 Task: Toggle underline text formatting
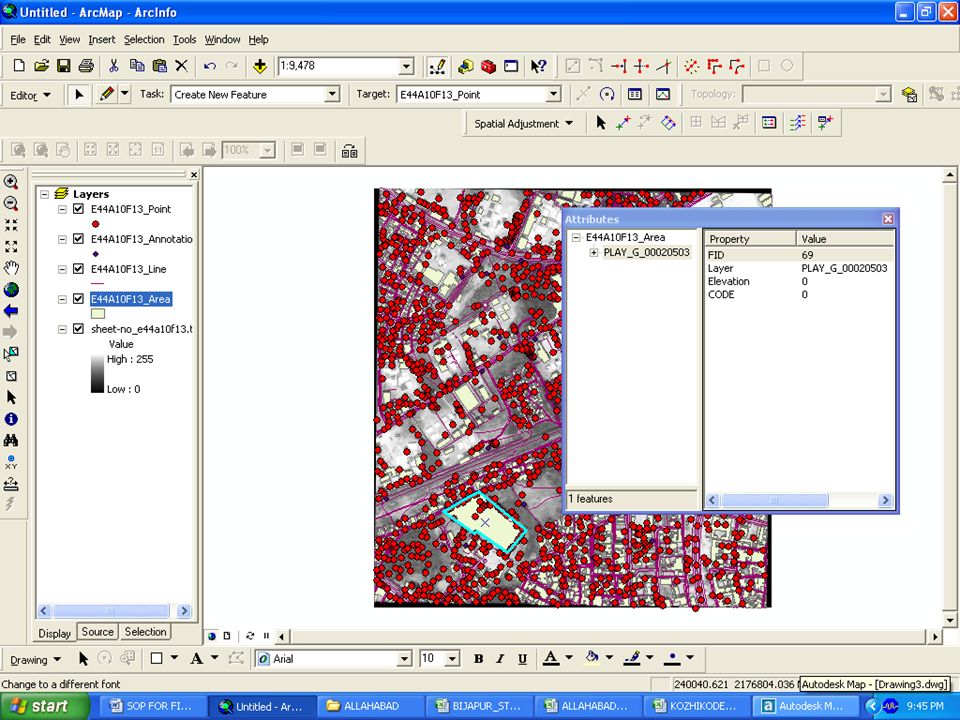522,659
